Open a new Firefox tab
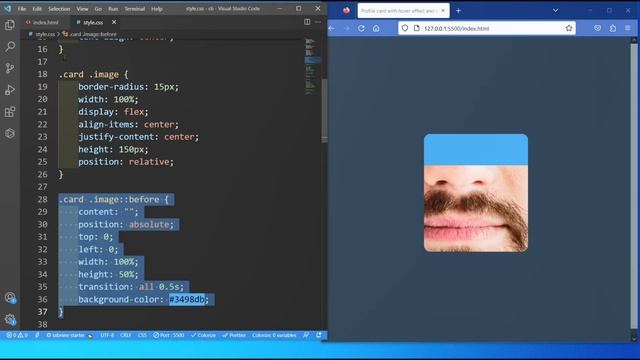 point(458,11)
